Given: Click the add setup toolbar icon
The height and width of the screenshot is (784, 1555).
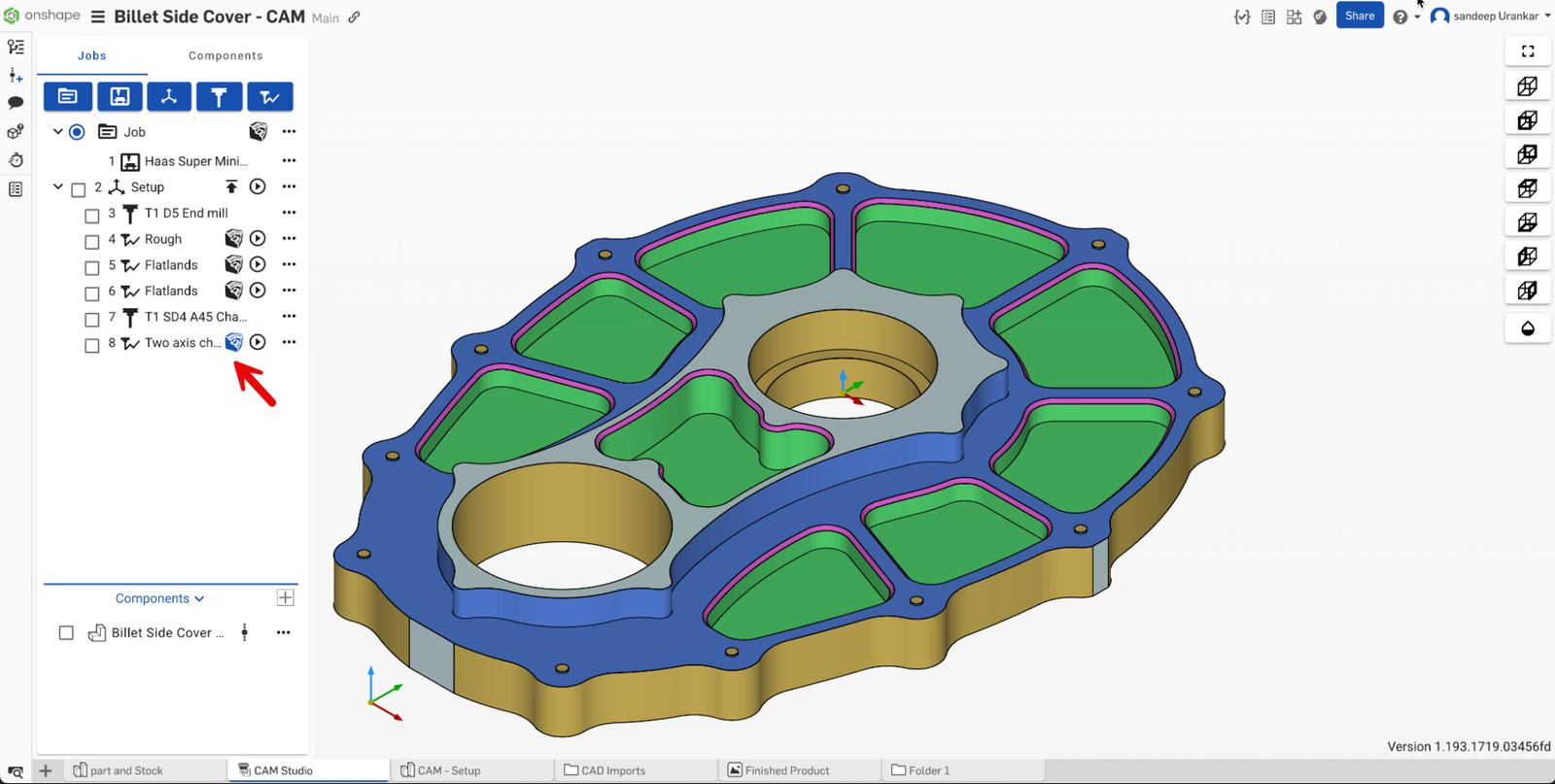Looking at the screenshot, I should (169, 96).
